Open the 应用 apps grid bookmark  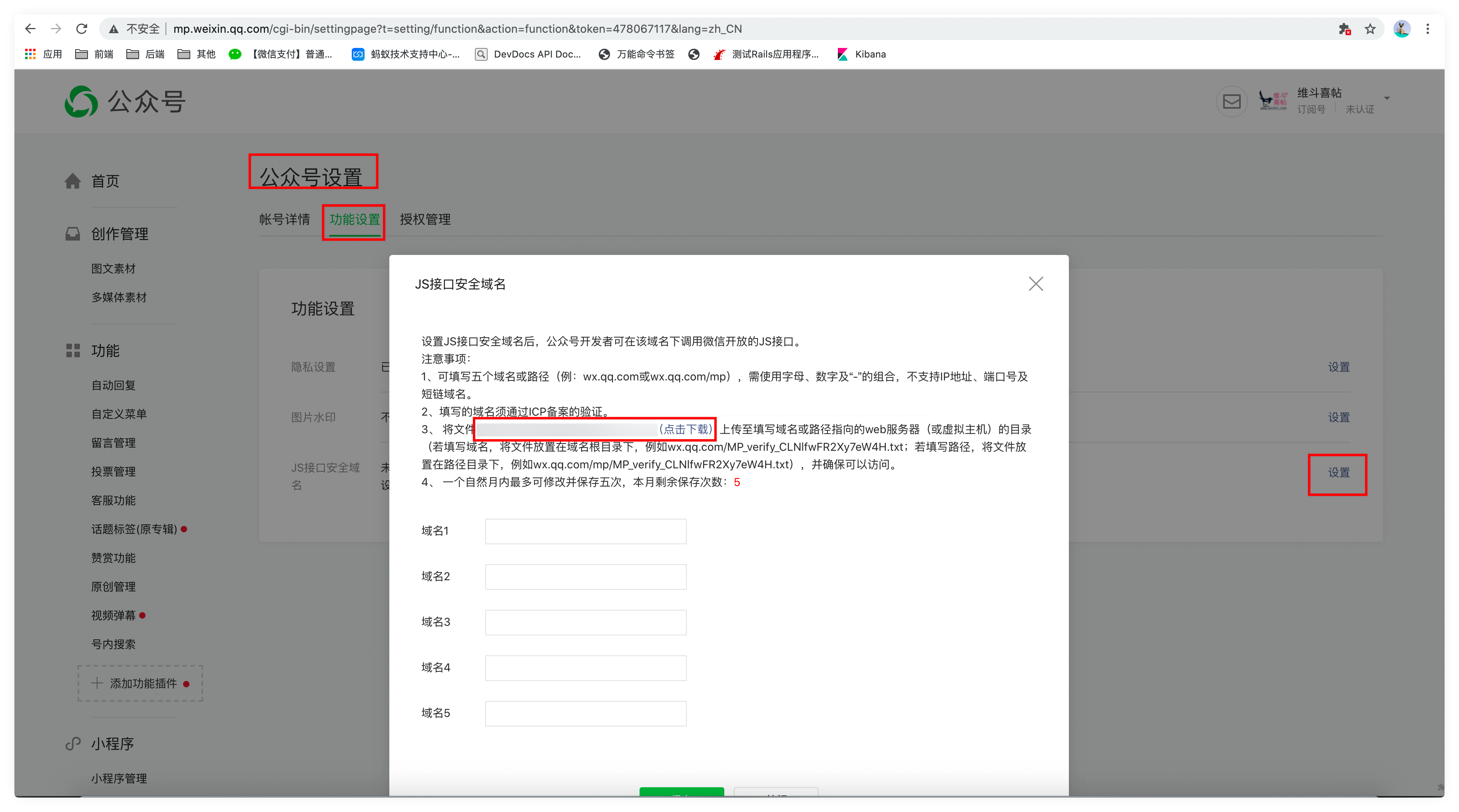point(43,54)
